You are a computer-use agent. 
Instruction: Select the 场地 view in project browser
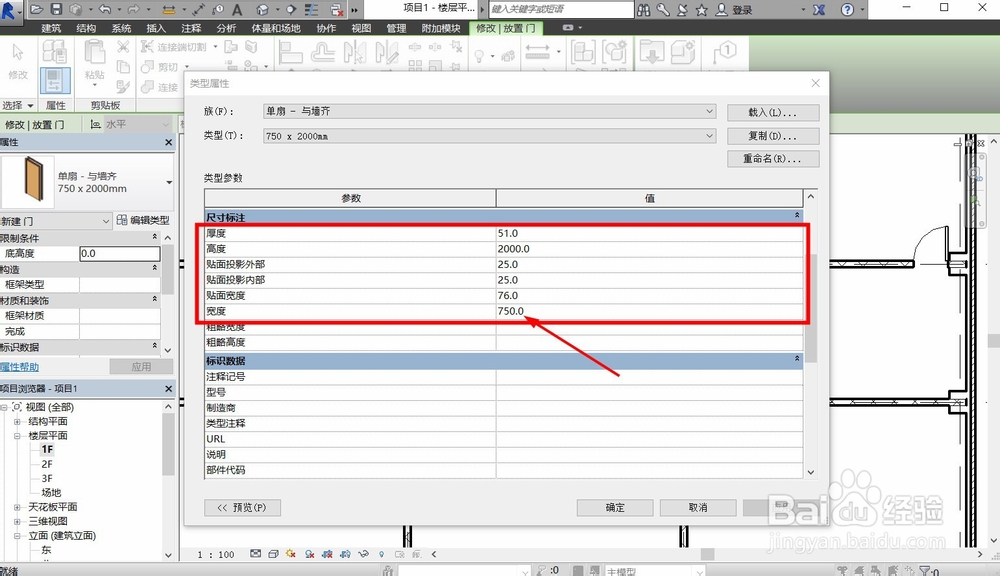[x=51, y=492]
